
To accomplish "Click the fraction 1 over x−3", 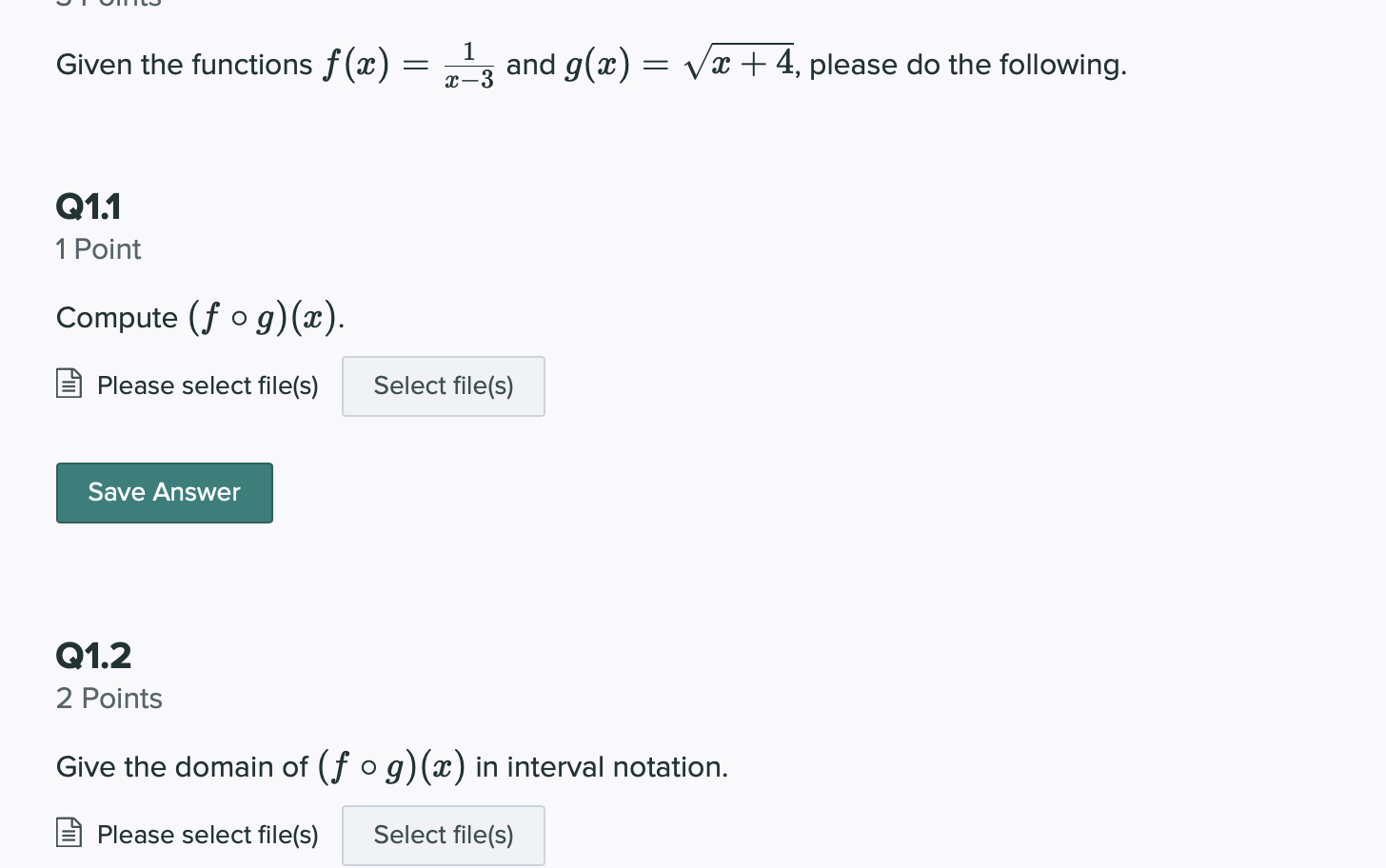I will [x=469, y=65].
